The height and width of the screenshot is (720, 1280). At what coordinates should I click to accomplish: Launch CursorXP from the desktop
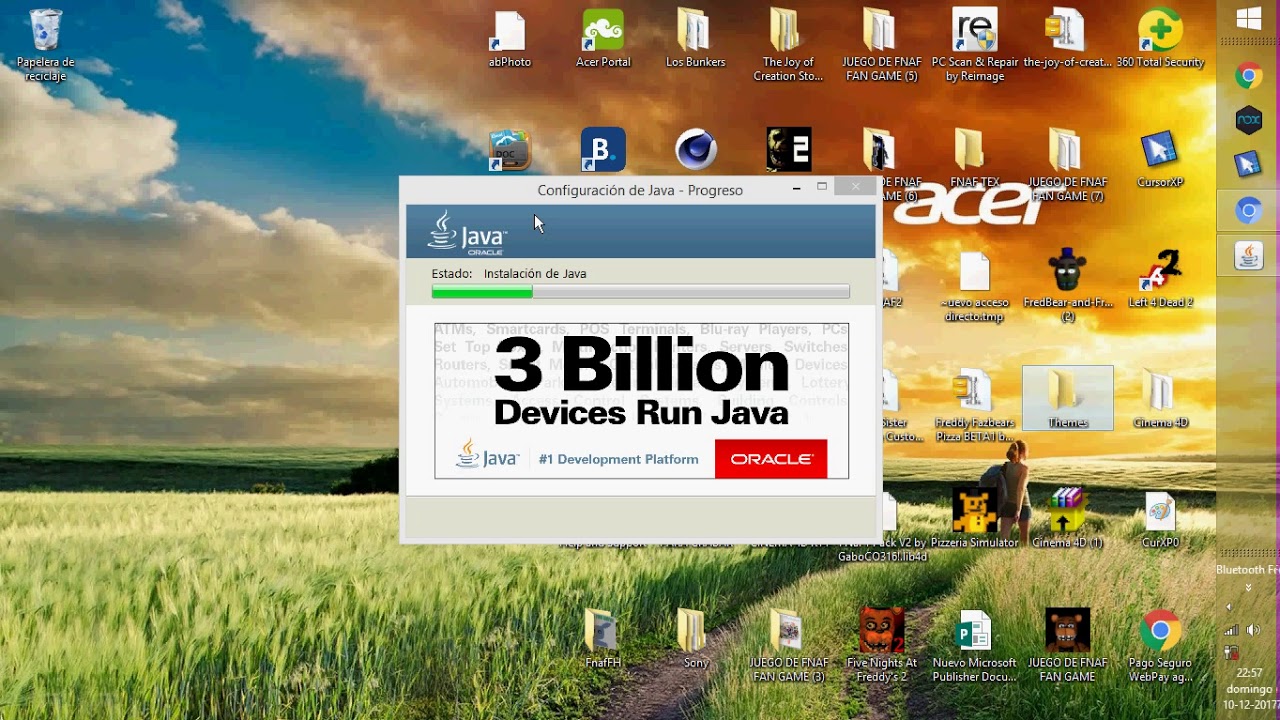click(1160, 160)
